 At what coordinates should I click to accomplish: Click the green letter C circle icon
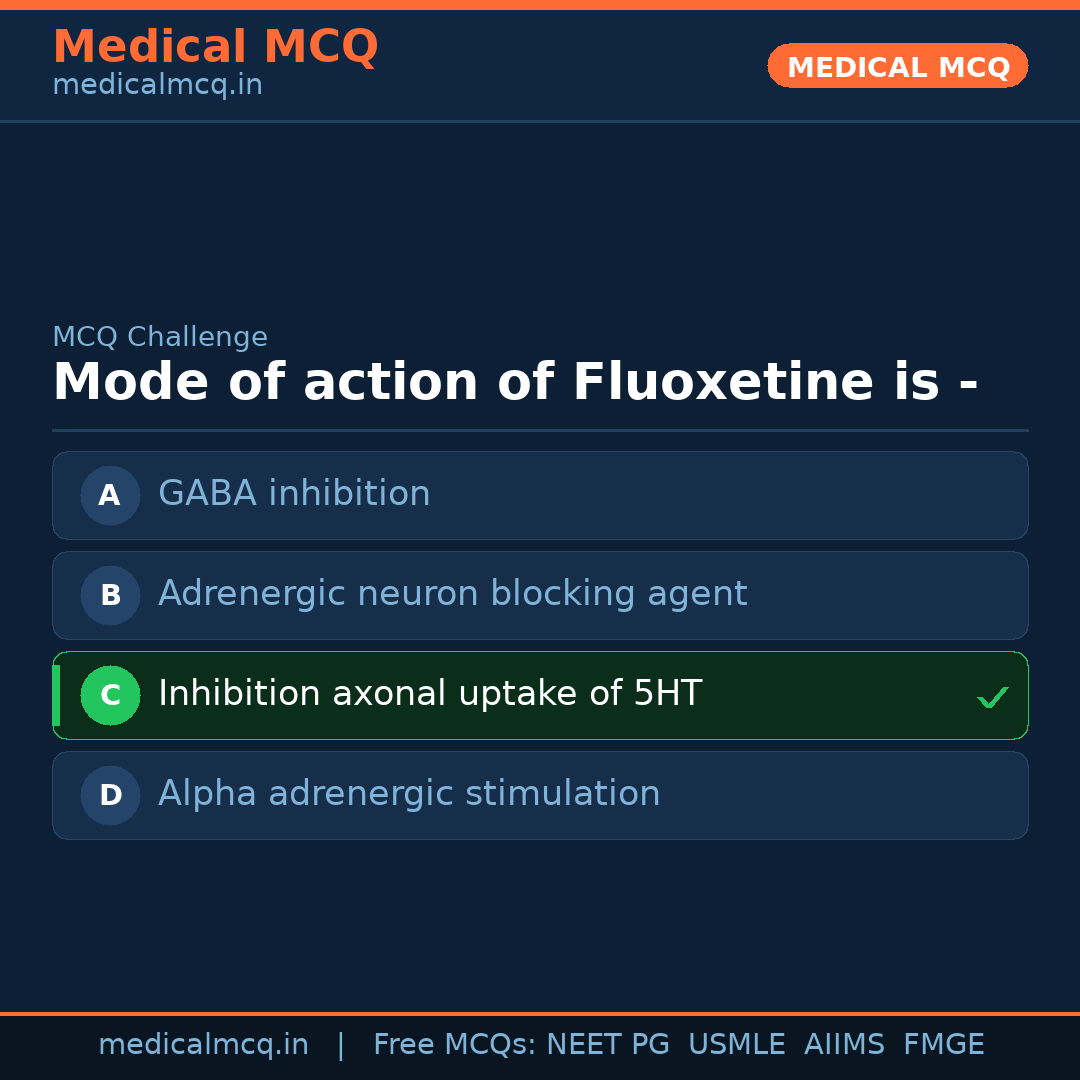[110, 695]
